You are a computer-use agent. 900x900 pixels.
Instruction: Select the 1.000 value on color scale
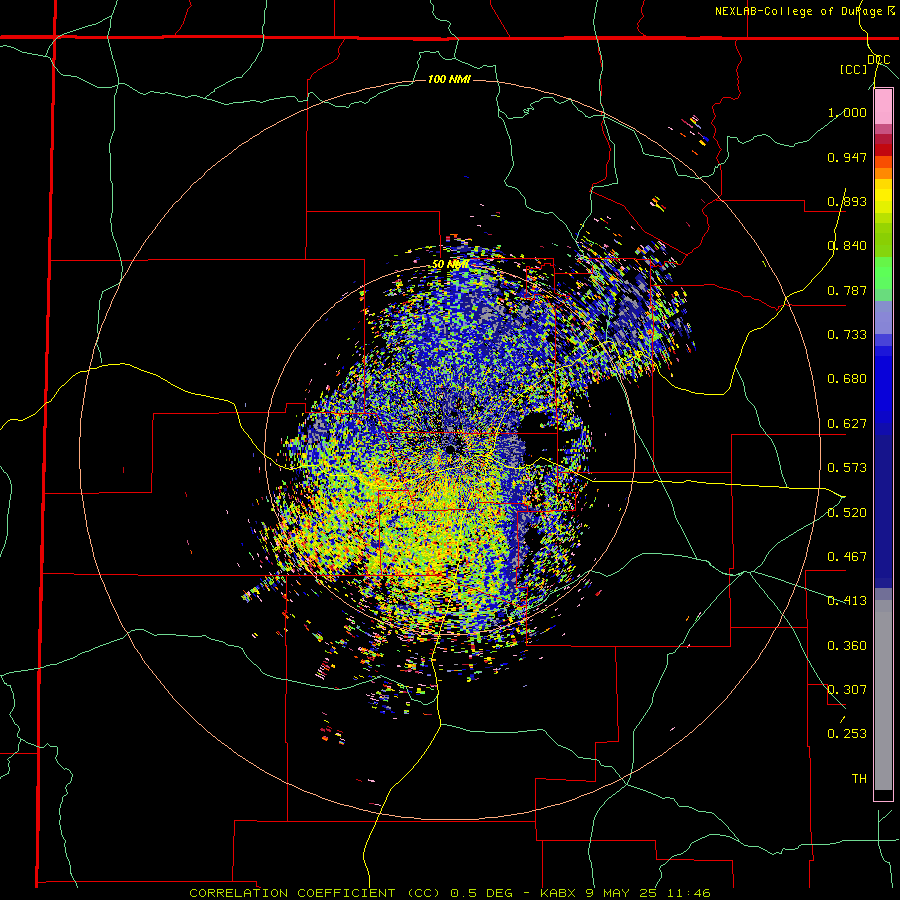point(847,112)
